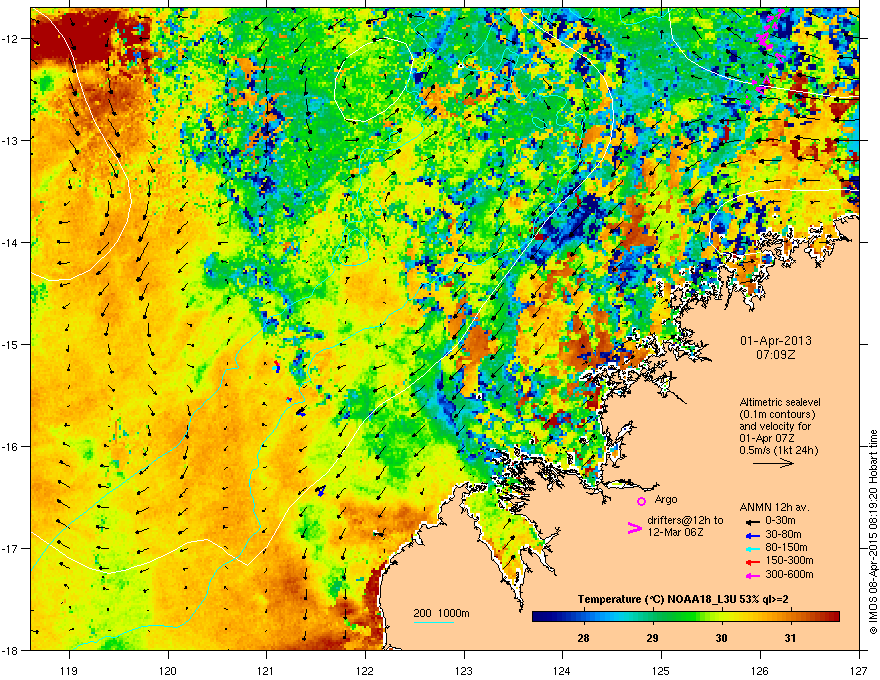
Task: Click the blue 30-80m legend arrow
Action: tap(752, 535)
